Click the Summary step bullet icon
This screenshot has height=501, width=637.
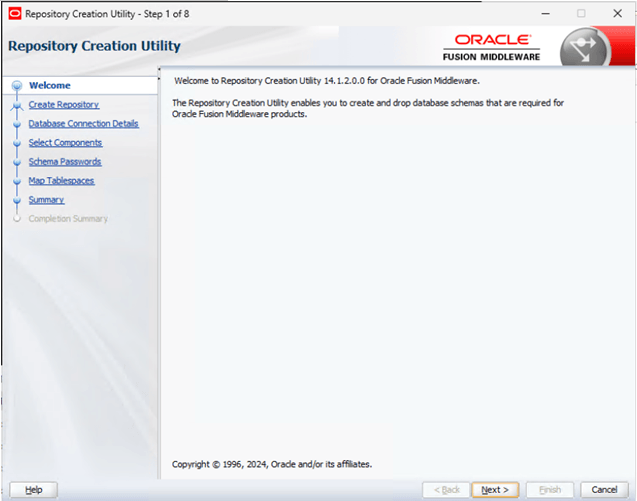(x=17, y=201)
